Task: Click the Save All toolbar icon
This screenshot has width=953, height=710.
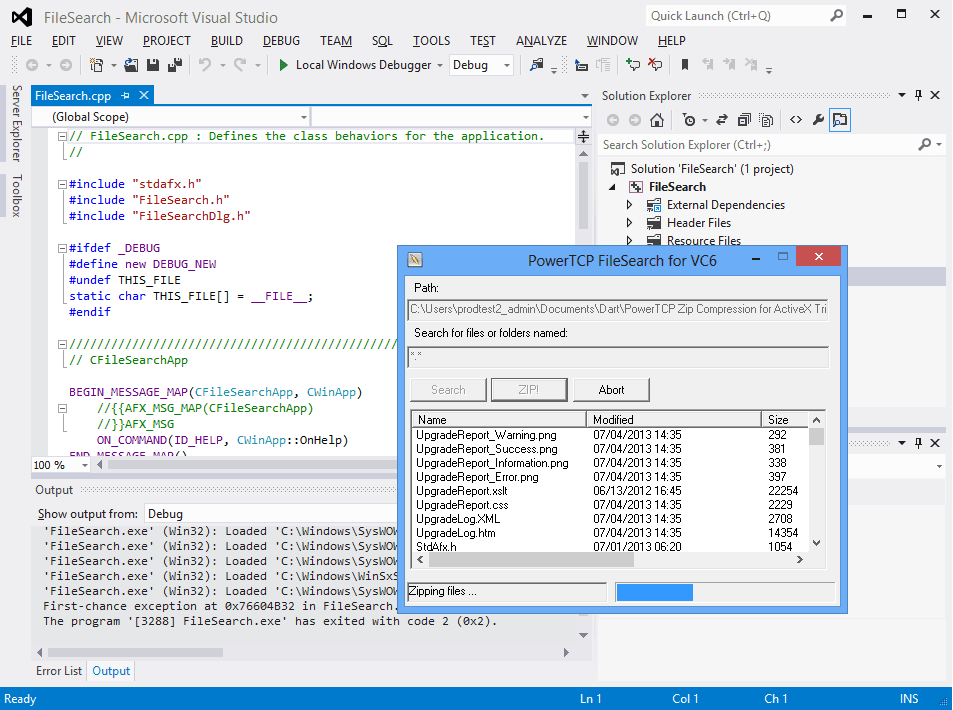Action: click(x=175, y=65)
